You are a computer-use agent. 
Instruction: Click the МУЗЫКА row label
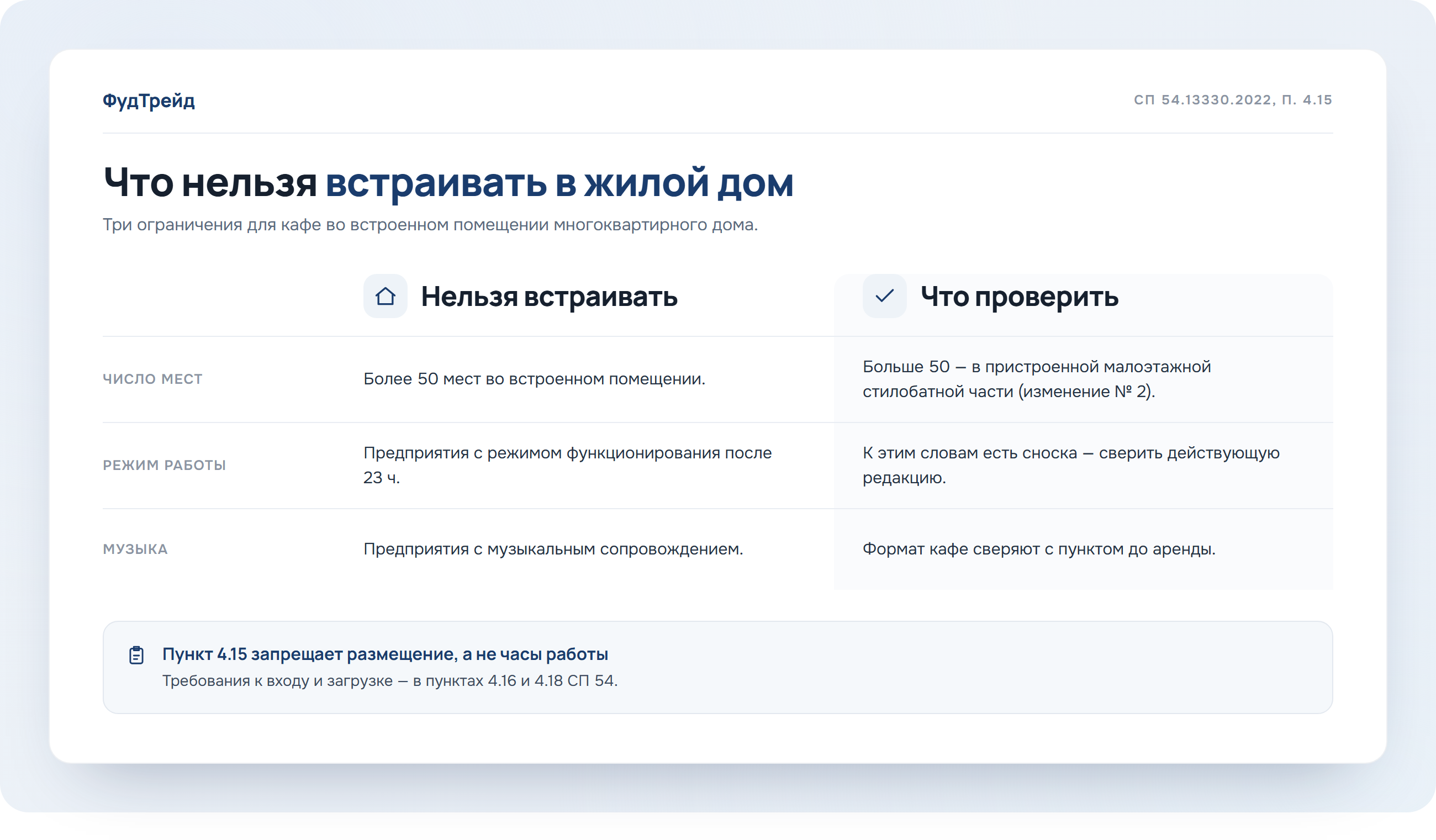[135, 549]
